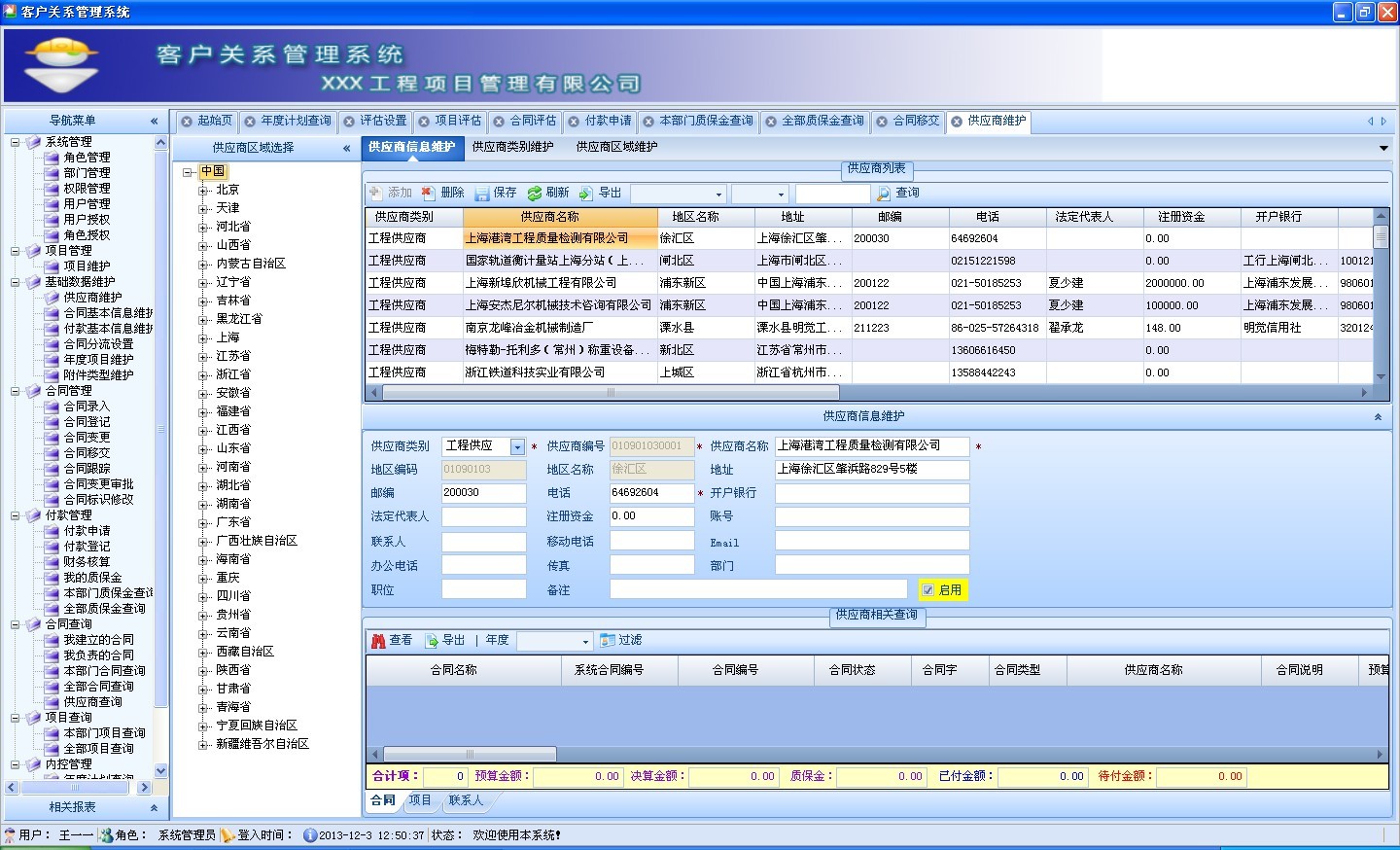Click the 备注 input field
The width and height of the screenshot is (1400, 850).
[758, 590]
